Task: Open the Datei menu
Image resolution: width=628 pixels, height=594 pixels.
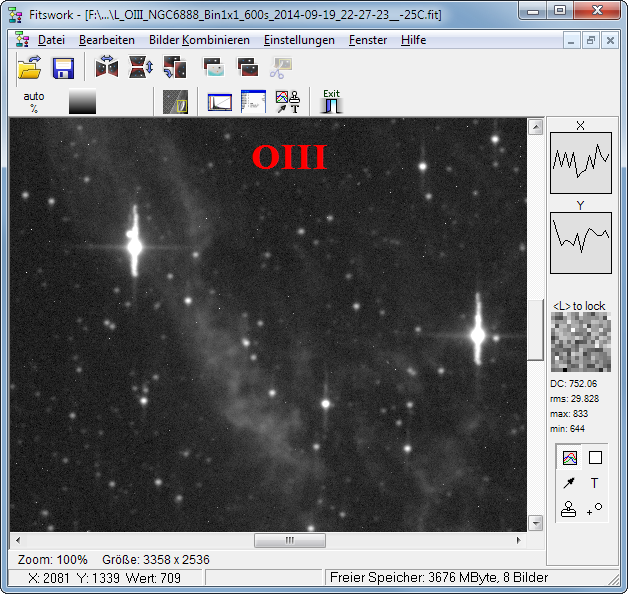Action: point(50,40)
